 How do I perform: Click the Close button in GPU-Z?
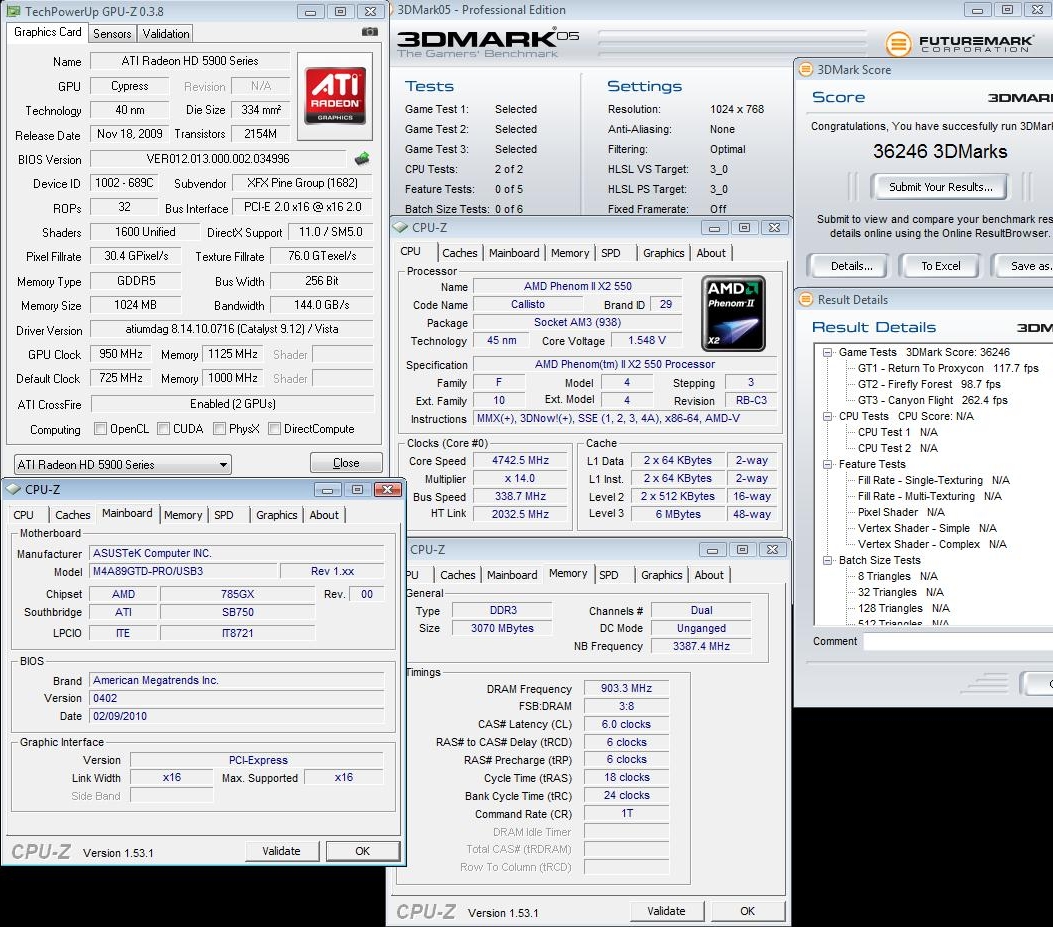(346, 463)
